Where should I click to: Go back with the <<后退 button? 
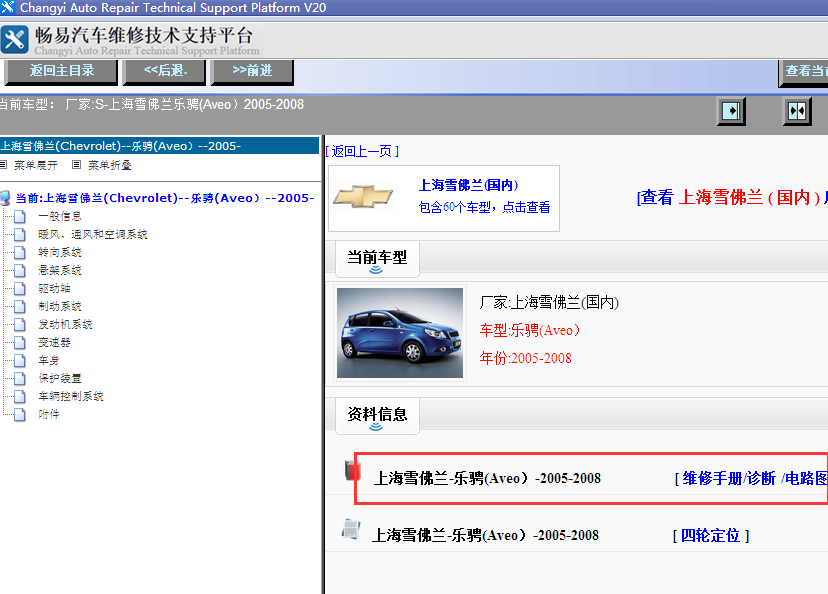[164, 71]
